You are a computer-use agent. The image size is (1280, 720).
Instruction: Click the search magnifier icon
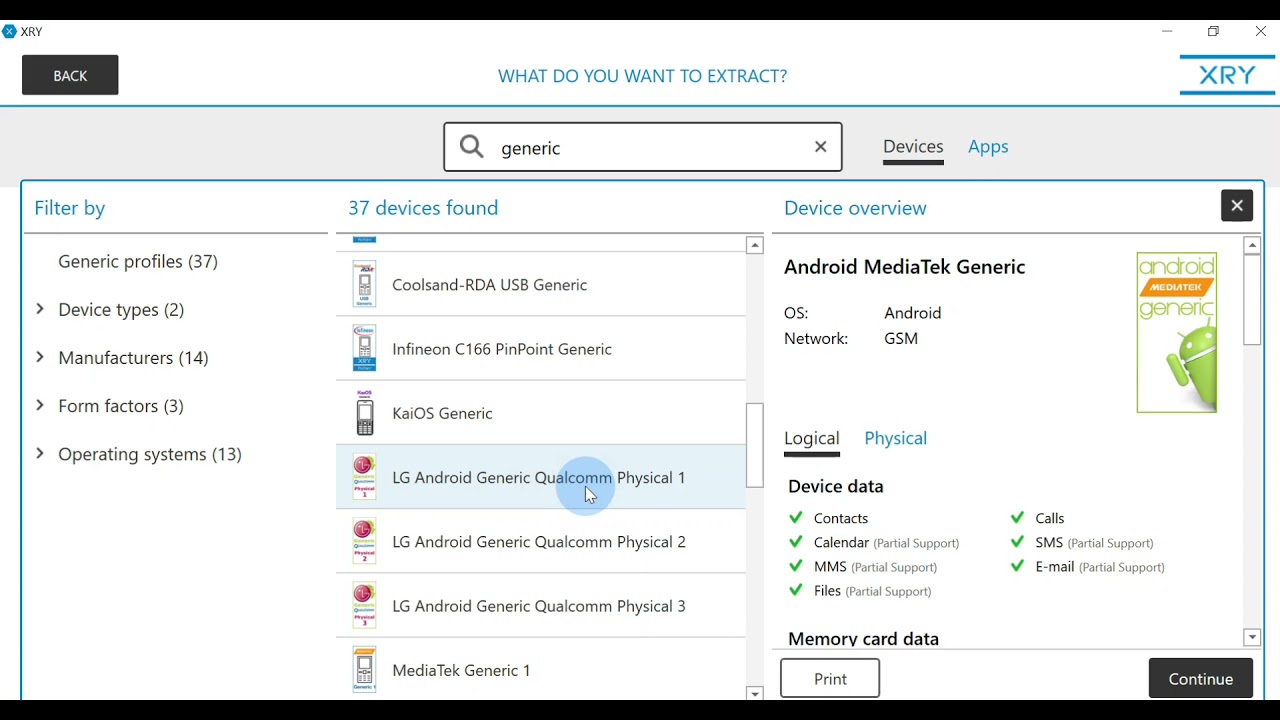472,147
